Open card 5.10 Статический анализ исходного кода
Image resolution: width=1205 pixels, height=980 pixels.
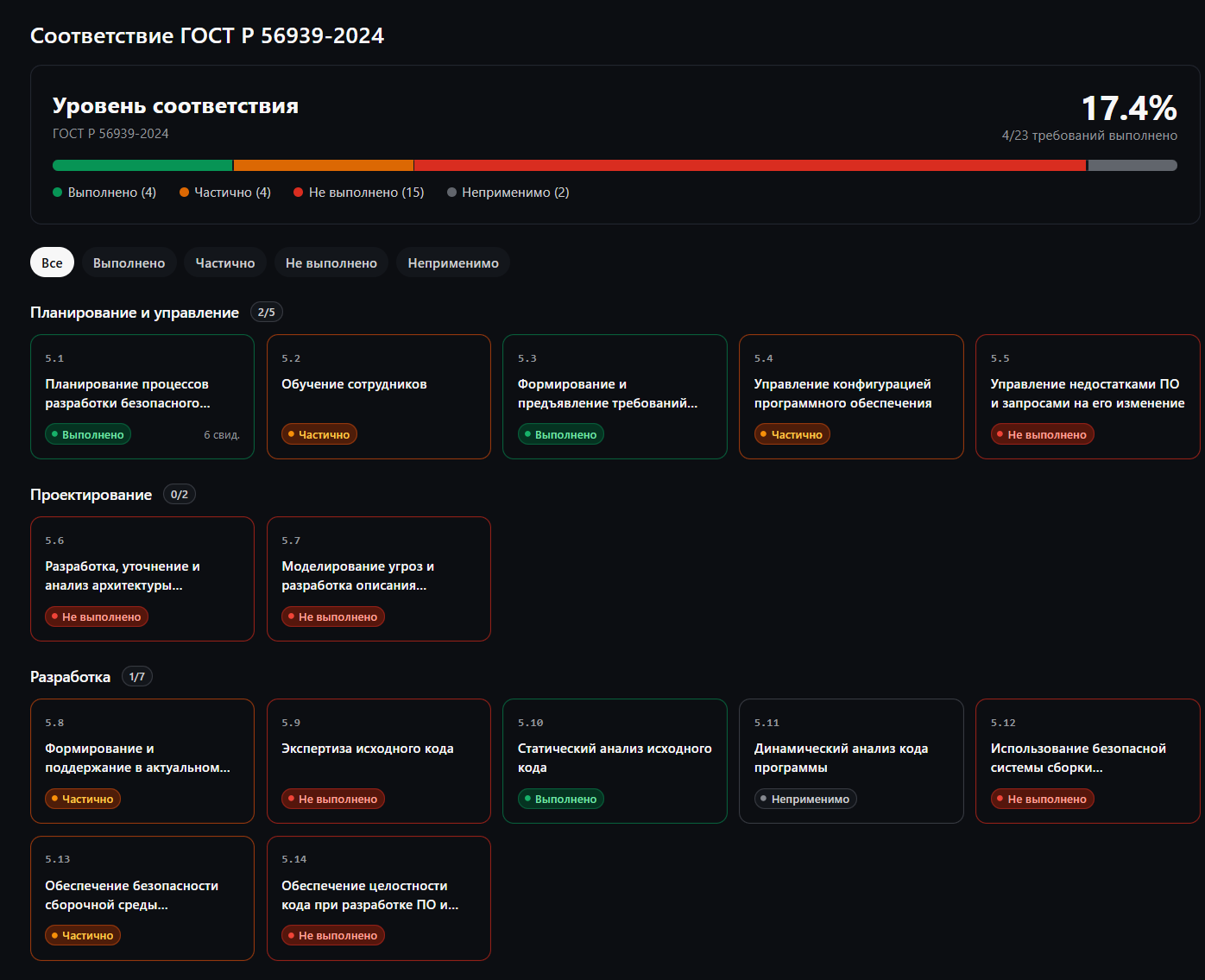click(x=615, y=761)
